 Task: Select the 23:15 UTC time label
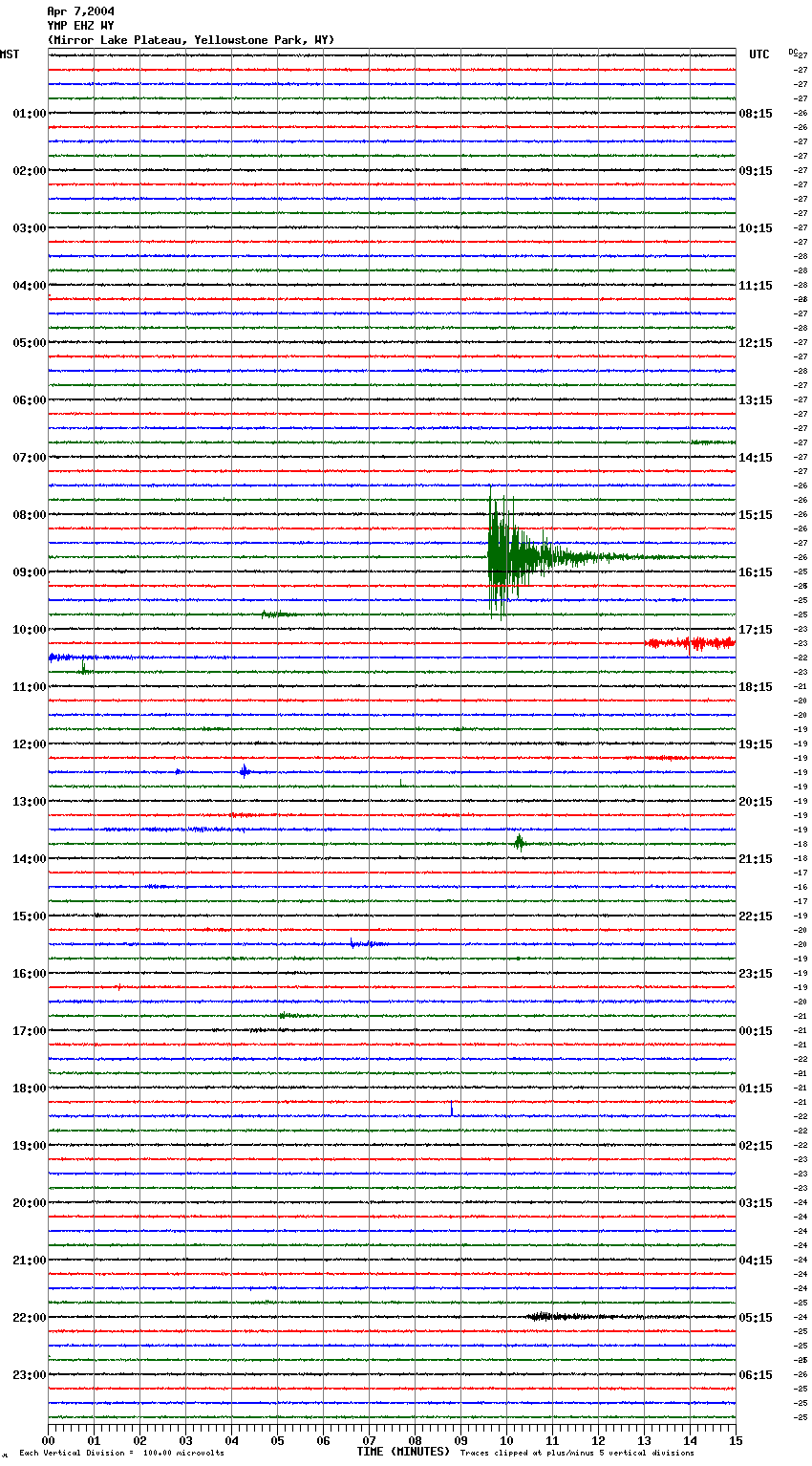click(x=756, y=974)
